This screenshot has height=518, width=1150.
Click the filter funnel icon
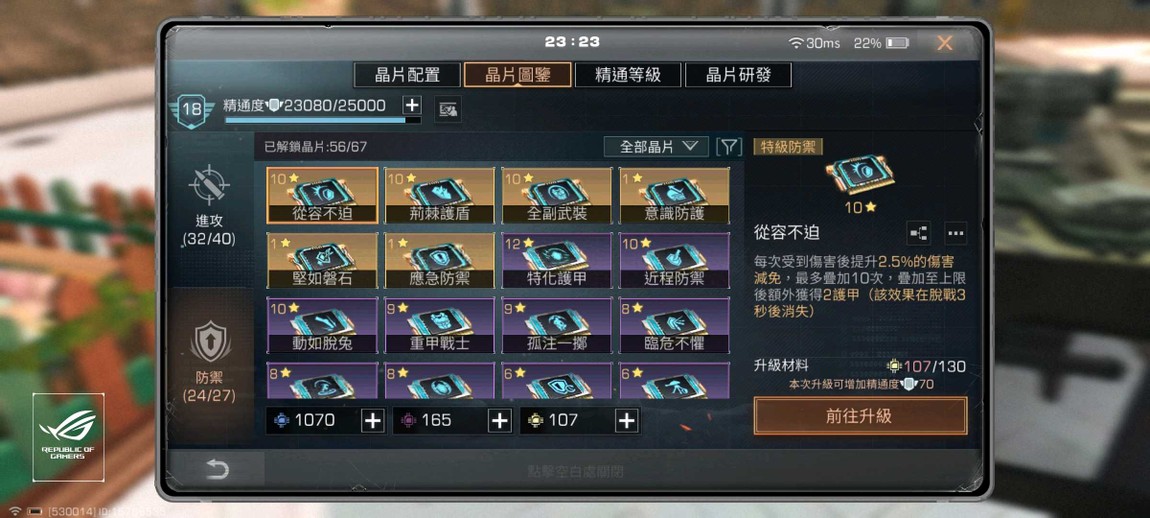click(x=728, y=146)
